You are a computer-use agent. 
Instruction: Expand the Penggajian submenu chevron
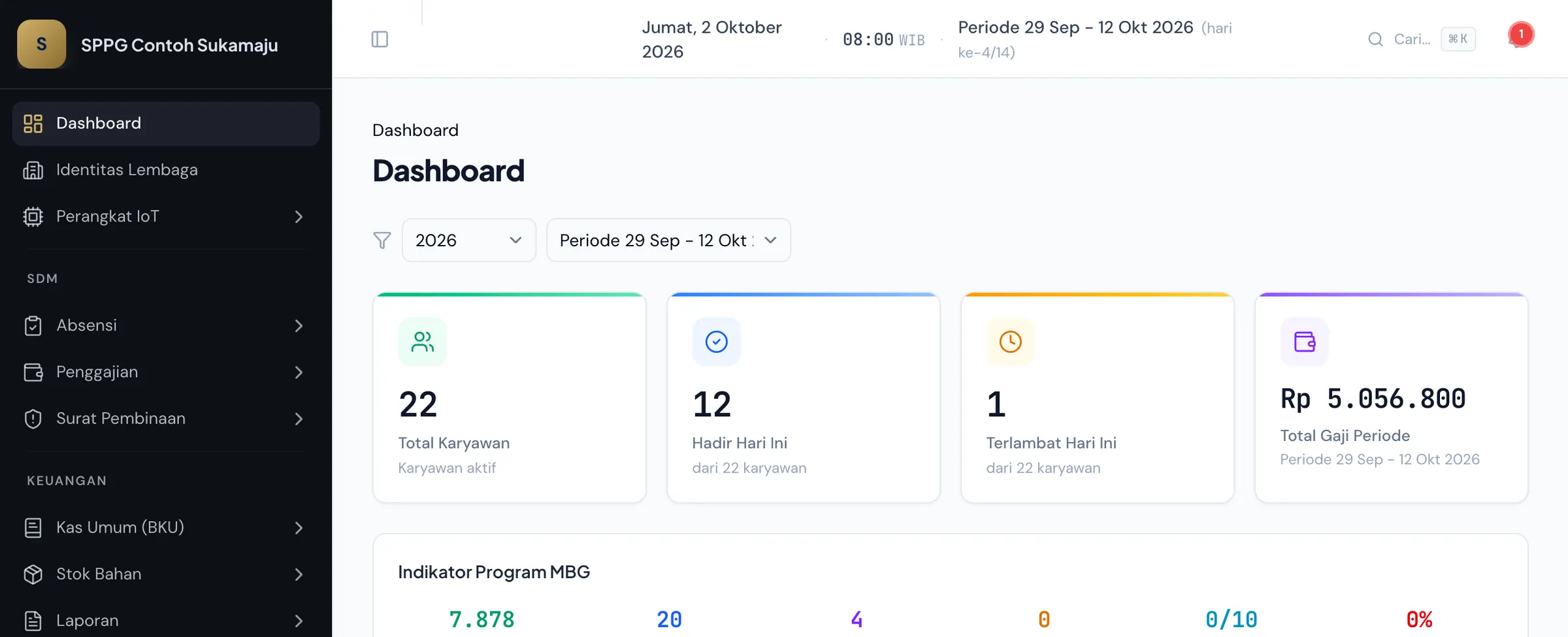coord(299,372)
